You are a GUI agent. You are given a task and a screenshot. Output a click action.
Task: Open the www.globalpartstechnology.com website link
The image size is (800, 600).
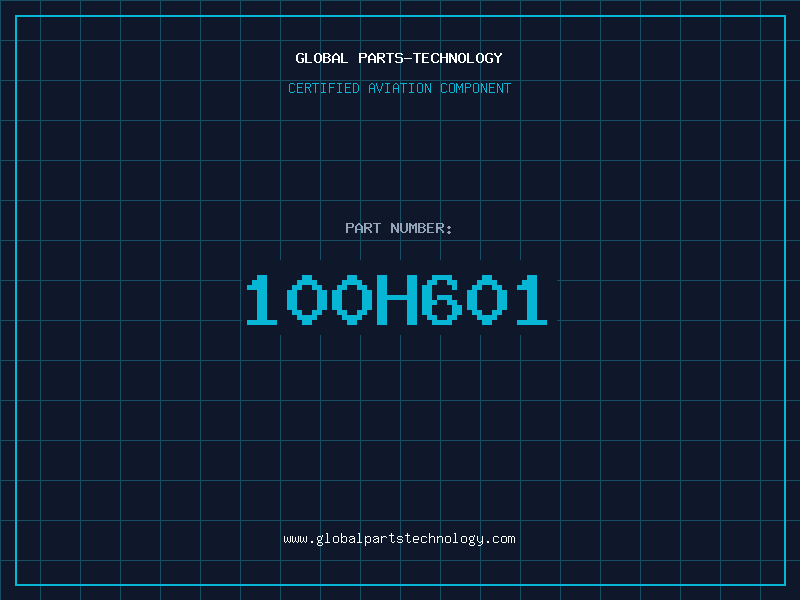pos(399,539)
